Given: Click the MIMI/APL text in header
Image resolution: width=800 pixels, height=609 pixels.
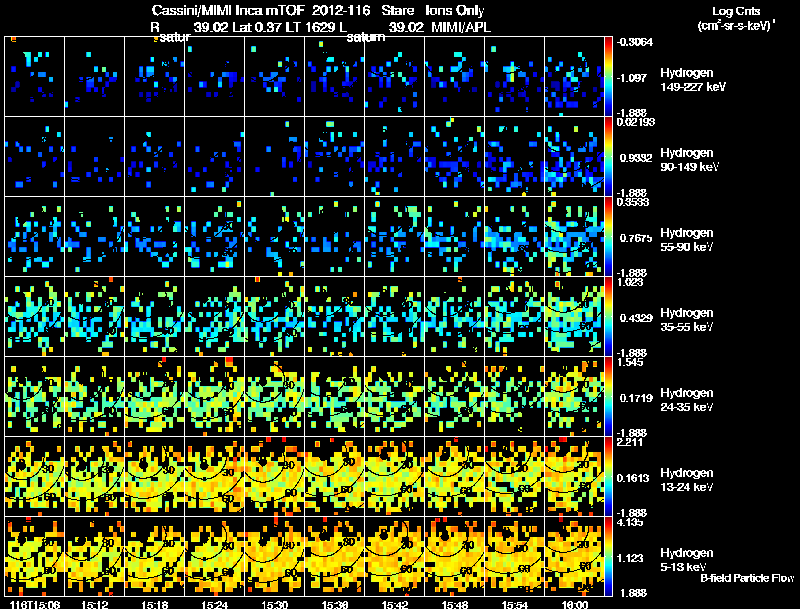Looking at the screenshot, I should 461,27.
